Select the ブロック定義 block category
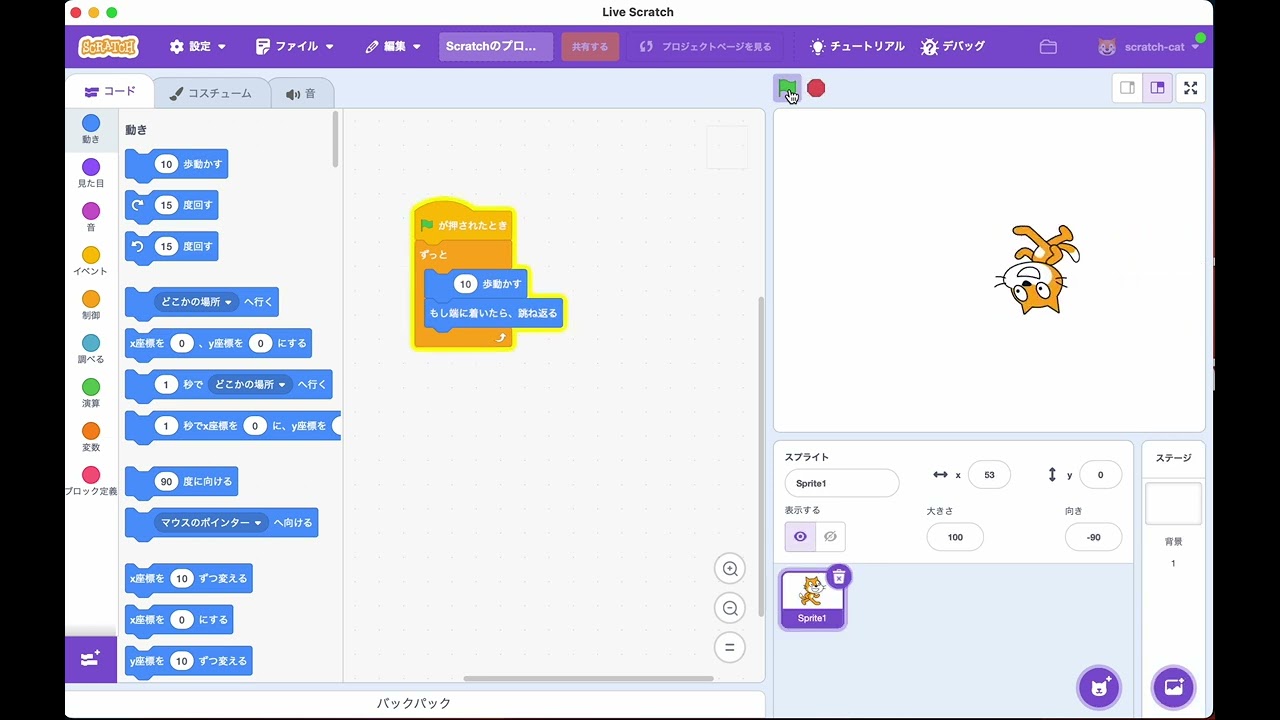 point(91,482)
